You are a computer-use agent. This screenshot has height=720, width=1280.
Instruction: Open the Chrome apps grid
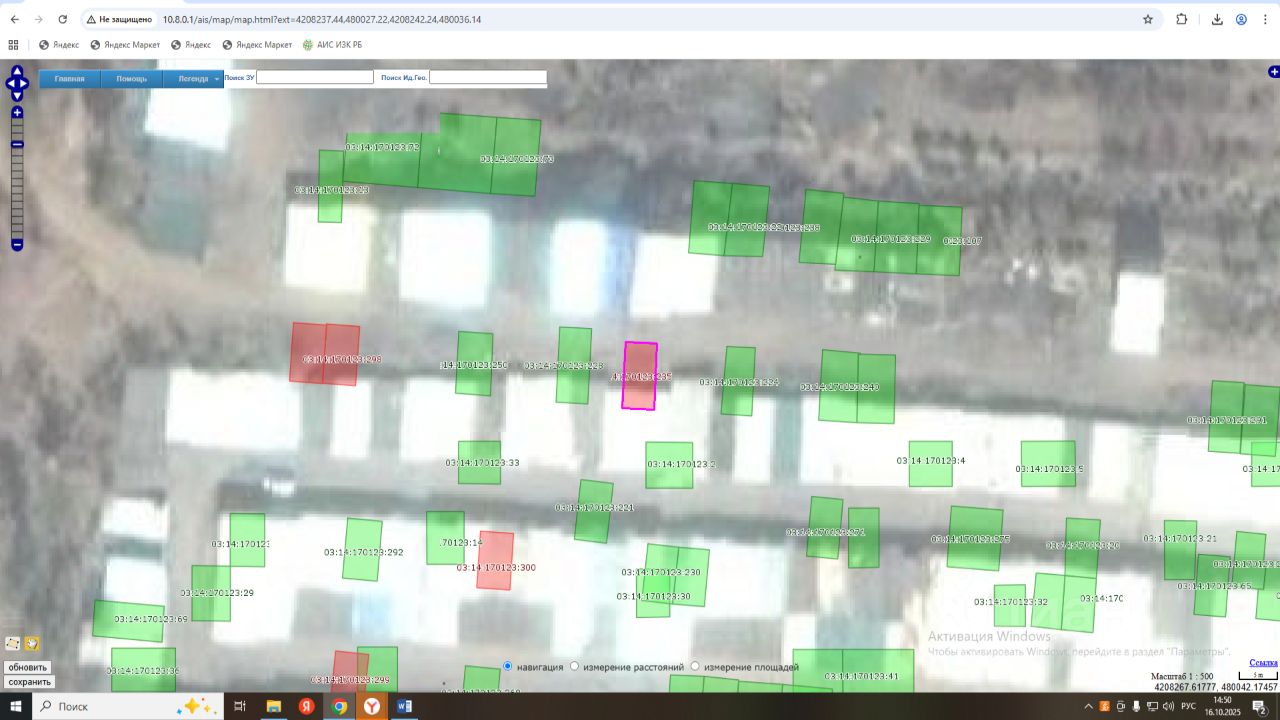click(13, 45)
